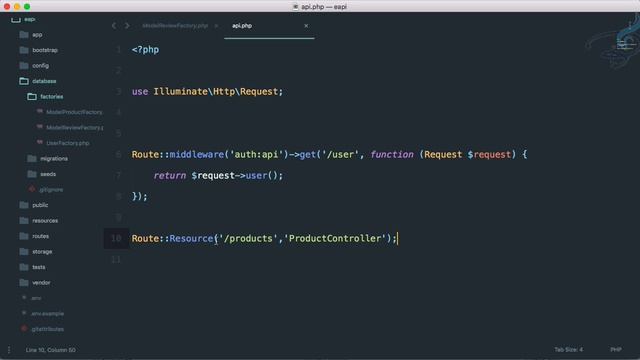Expand the routes folder
The height and width of the screenshot is (360, 640).
click(24, 236)
